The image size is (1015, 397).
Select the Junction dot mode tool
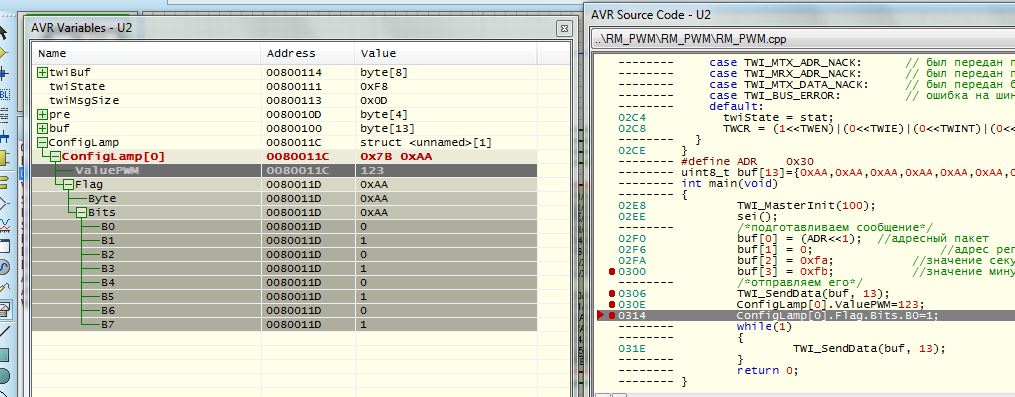tap(4, 73)
